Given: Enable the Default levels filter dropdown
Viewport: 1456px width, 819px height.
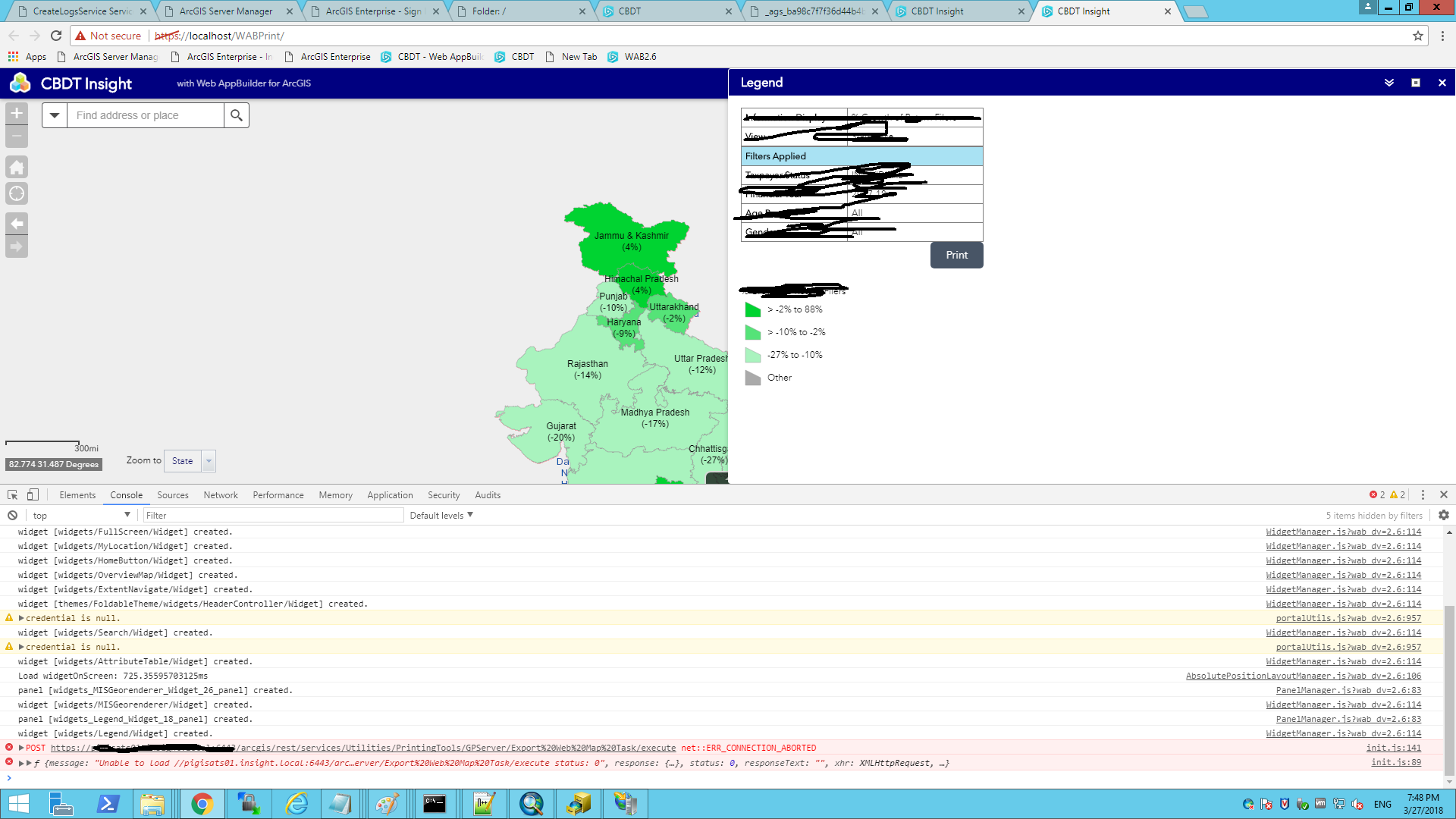Looking at the screenshot, I should [x=441, y=514].
